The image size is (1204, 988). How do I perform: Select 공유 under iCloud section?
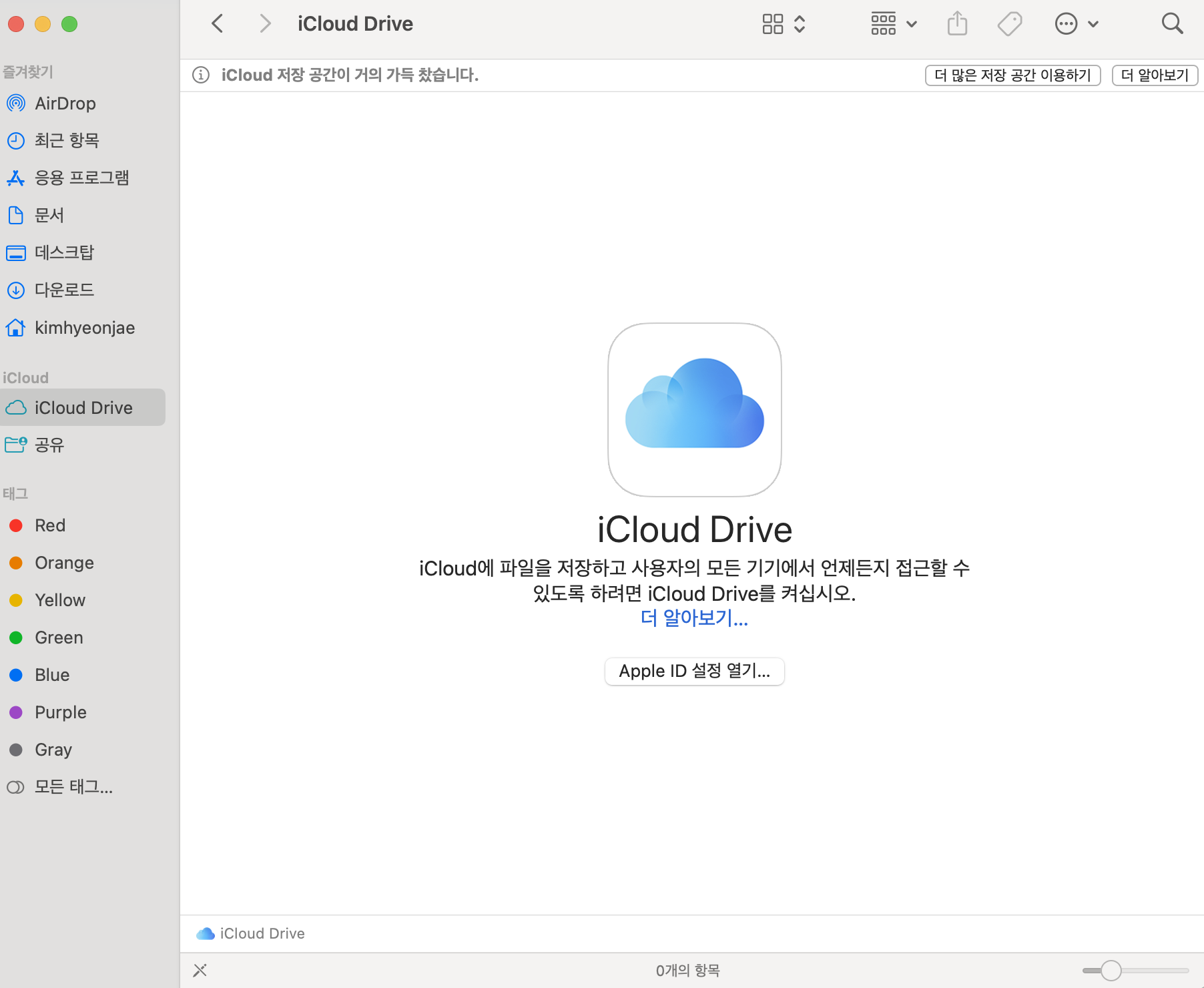click(49, 445)
